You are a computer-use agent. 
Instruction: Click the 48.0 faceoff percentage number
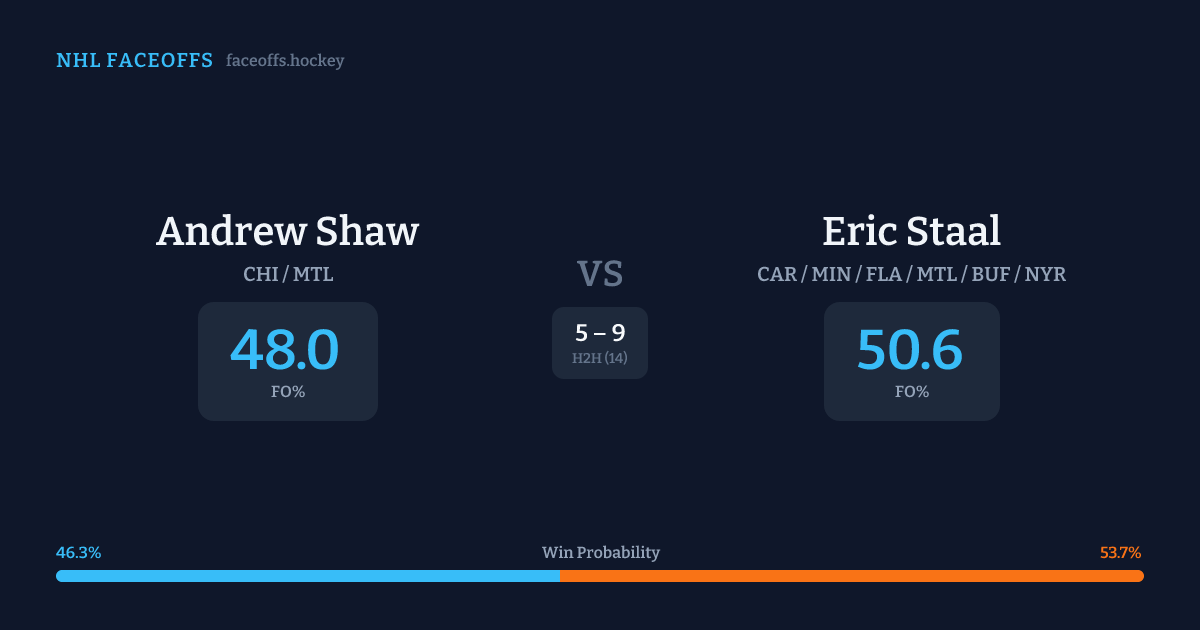point(285,350)
